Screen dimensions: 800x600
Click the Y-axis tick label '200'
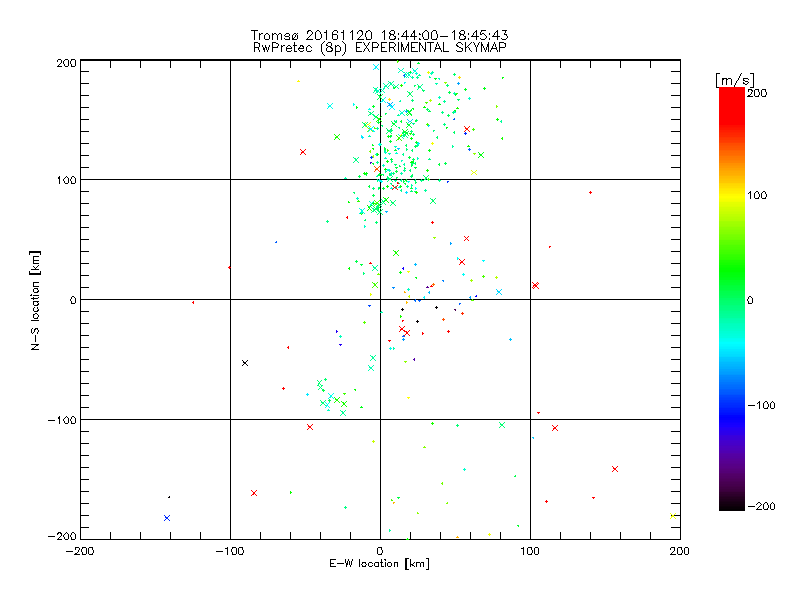66,63
